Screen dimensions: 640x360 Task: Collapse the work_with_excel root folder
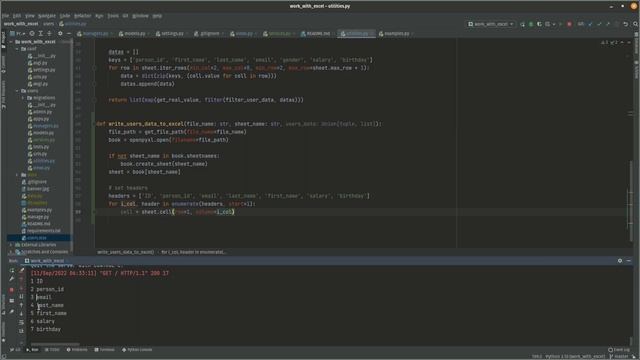[x=11, y=42]
